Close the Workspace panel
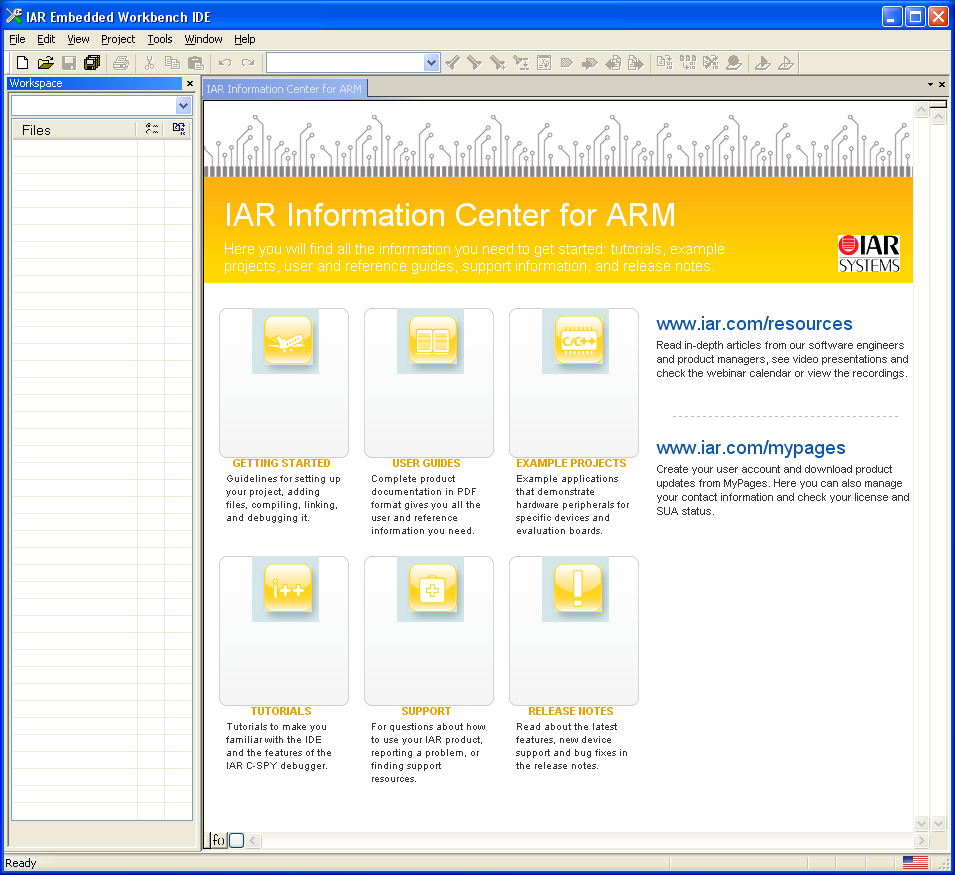 pos(190,83)
